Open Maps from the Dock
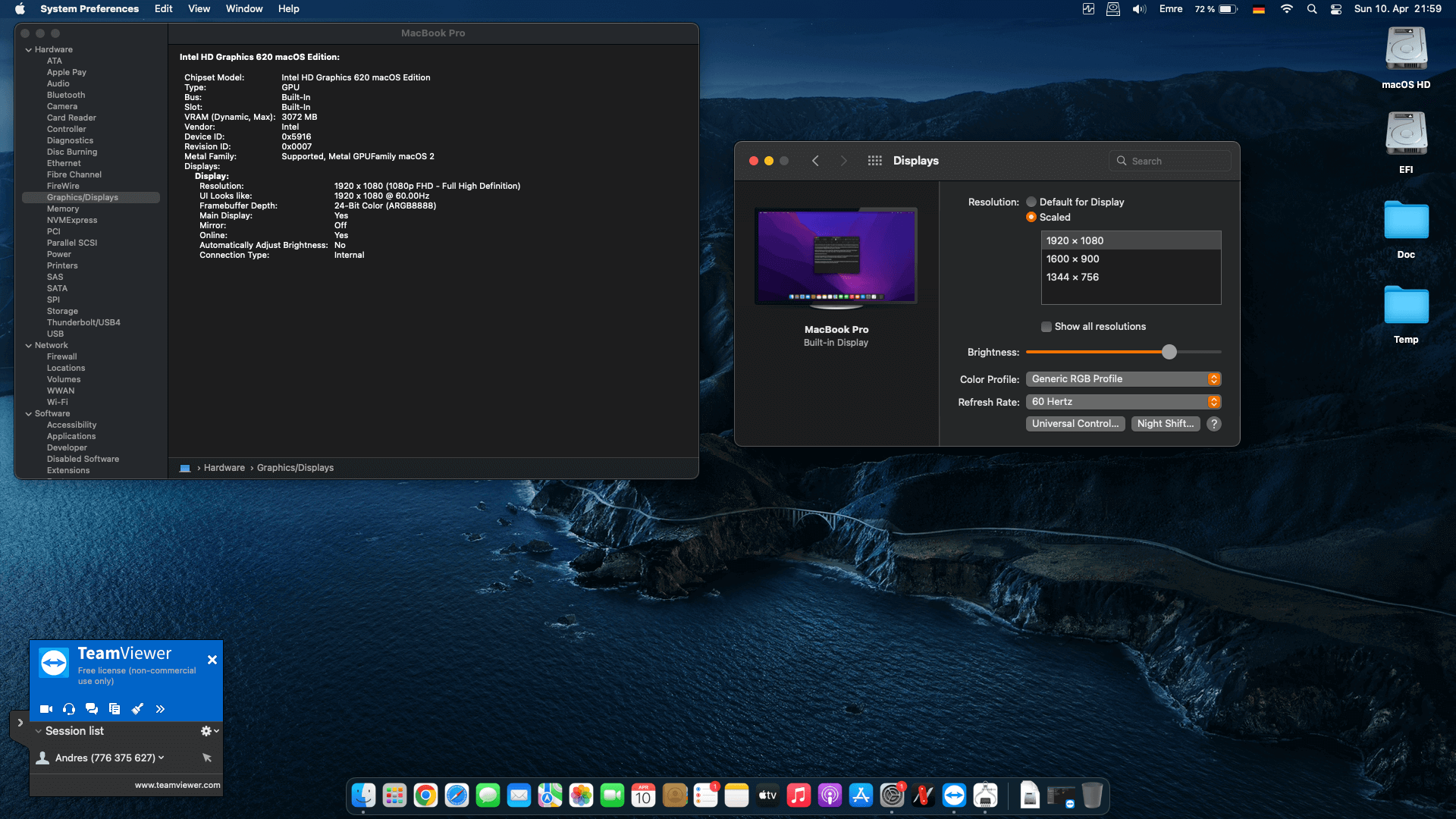 click(x=550, y=795)
